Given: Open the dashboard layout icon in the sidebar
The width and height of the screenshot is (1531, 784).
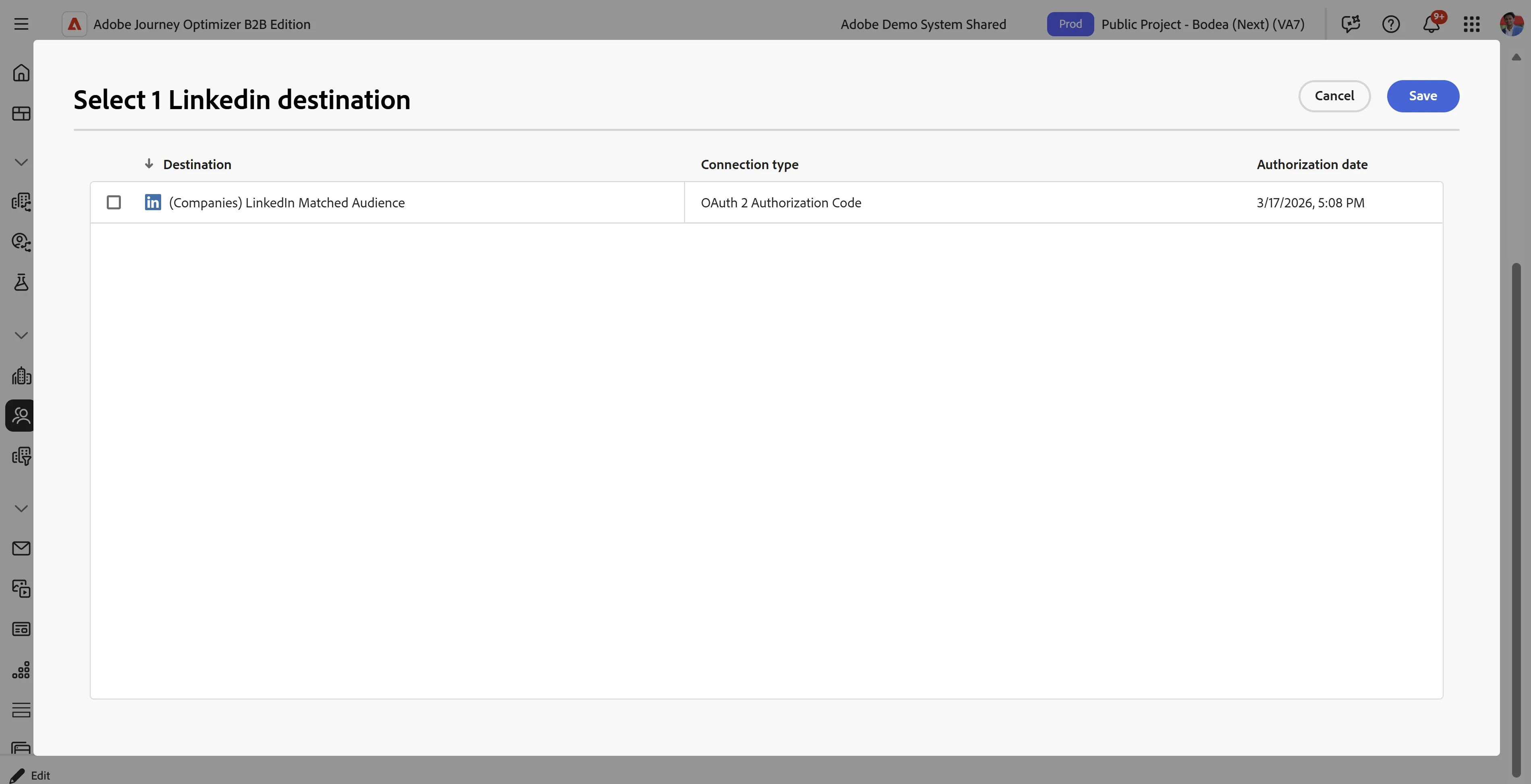Looking at the screenshot, I should coord(21,114).
